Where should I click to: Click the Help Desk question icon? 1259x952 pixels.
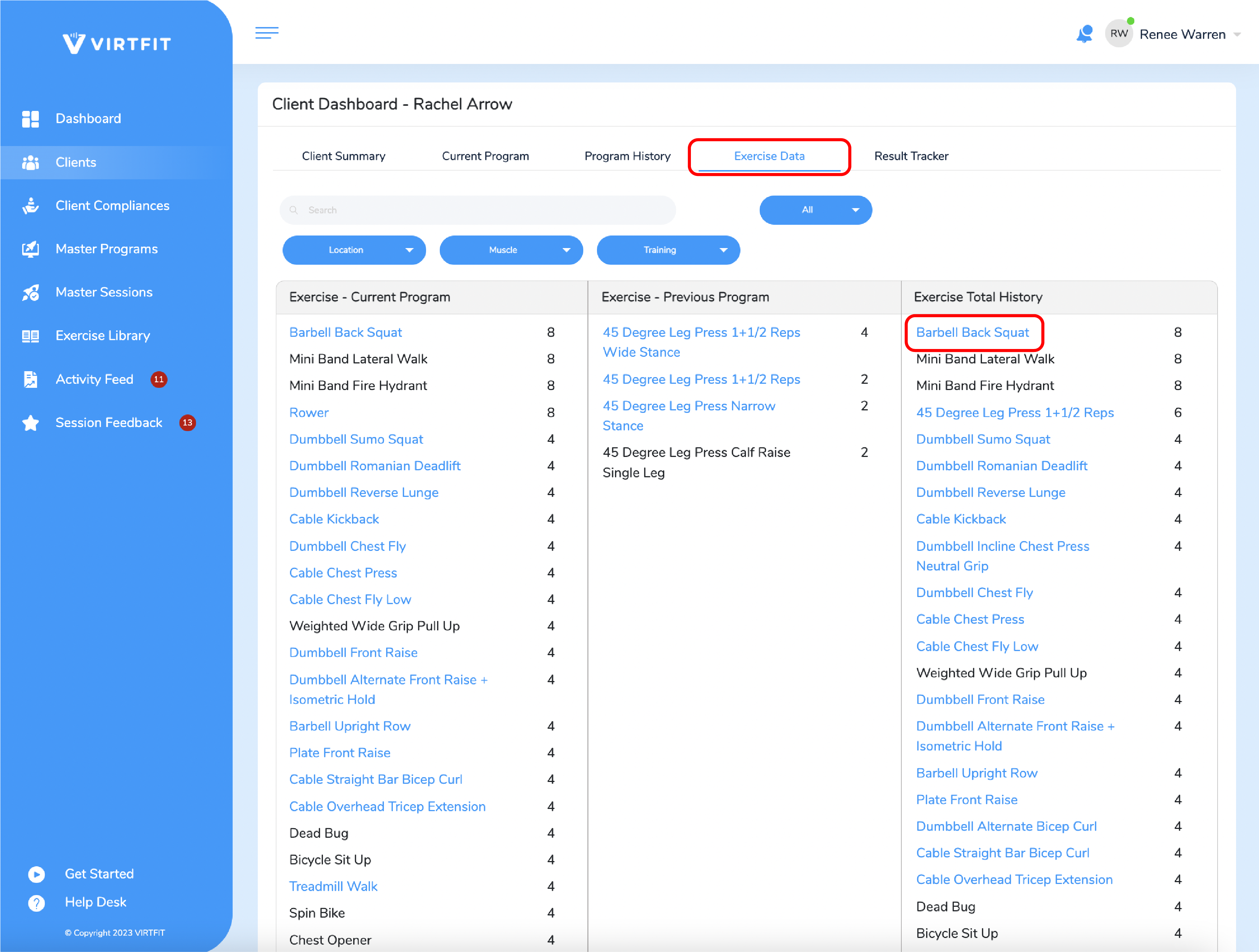[36, 903]
